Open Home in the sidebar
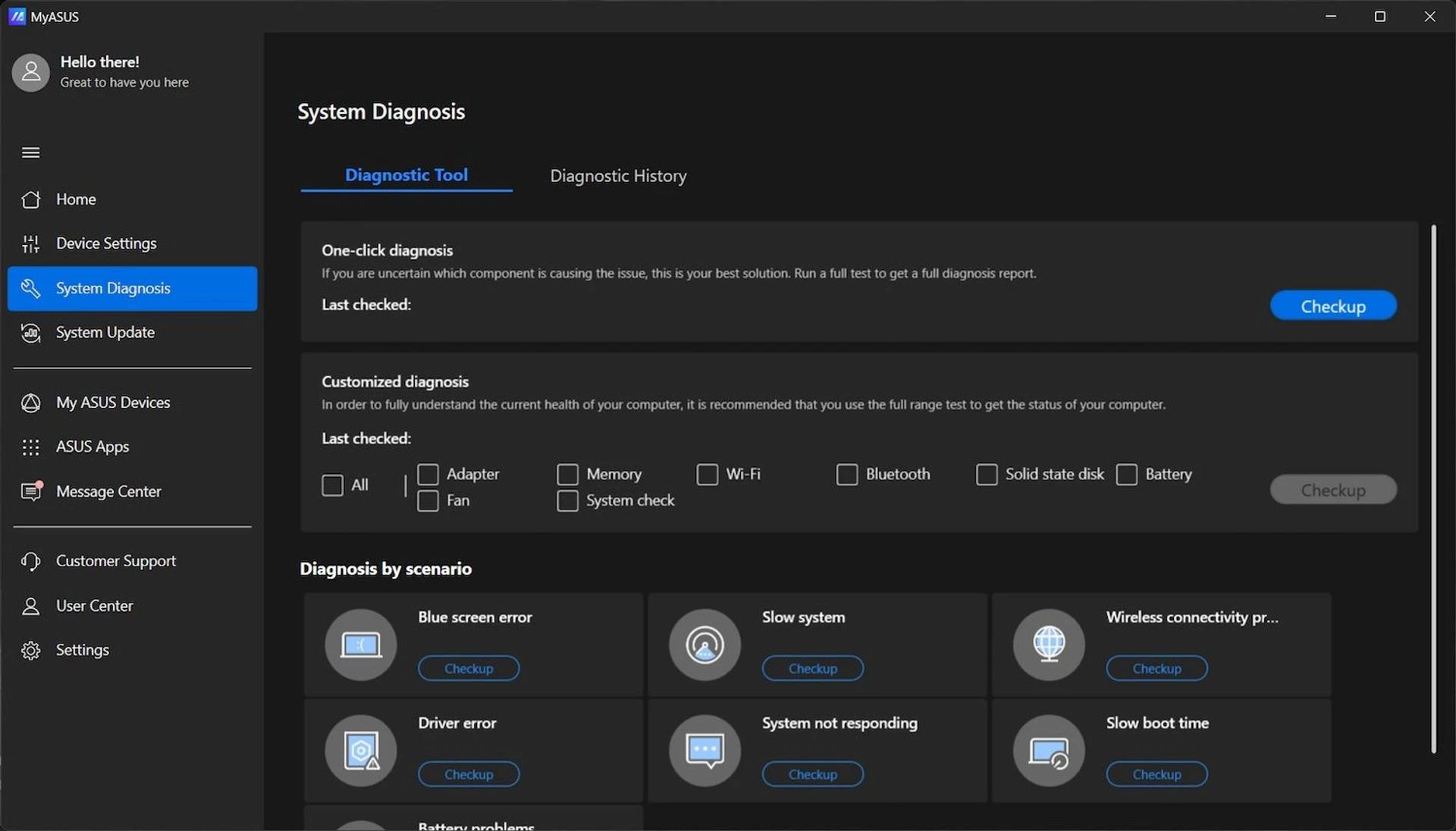This screenshot has width=1456, height=831. click(133, 199)
